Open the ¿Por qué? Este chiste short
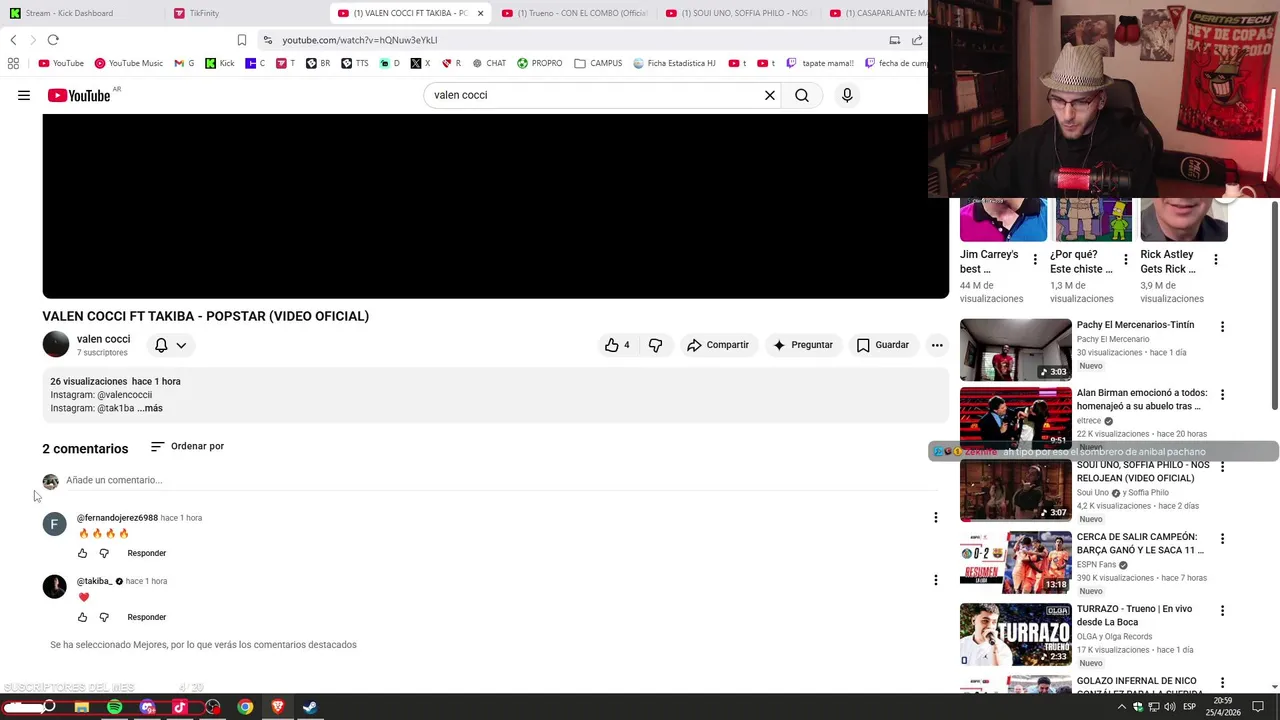This screenshot has width=1280, height=720. 1081,262
